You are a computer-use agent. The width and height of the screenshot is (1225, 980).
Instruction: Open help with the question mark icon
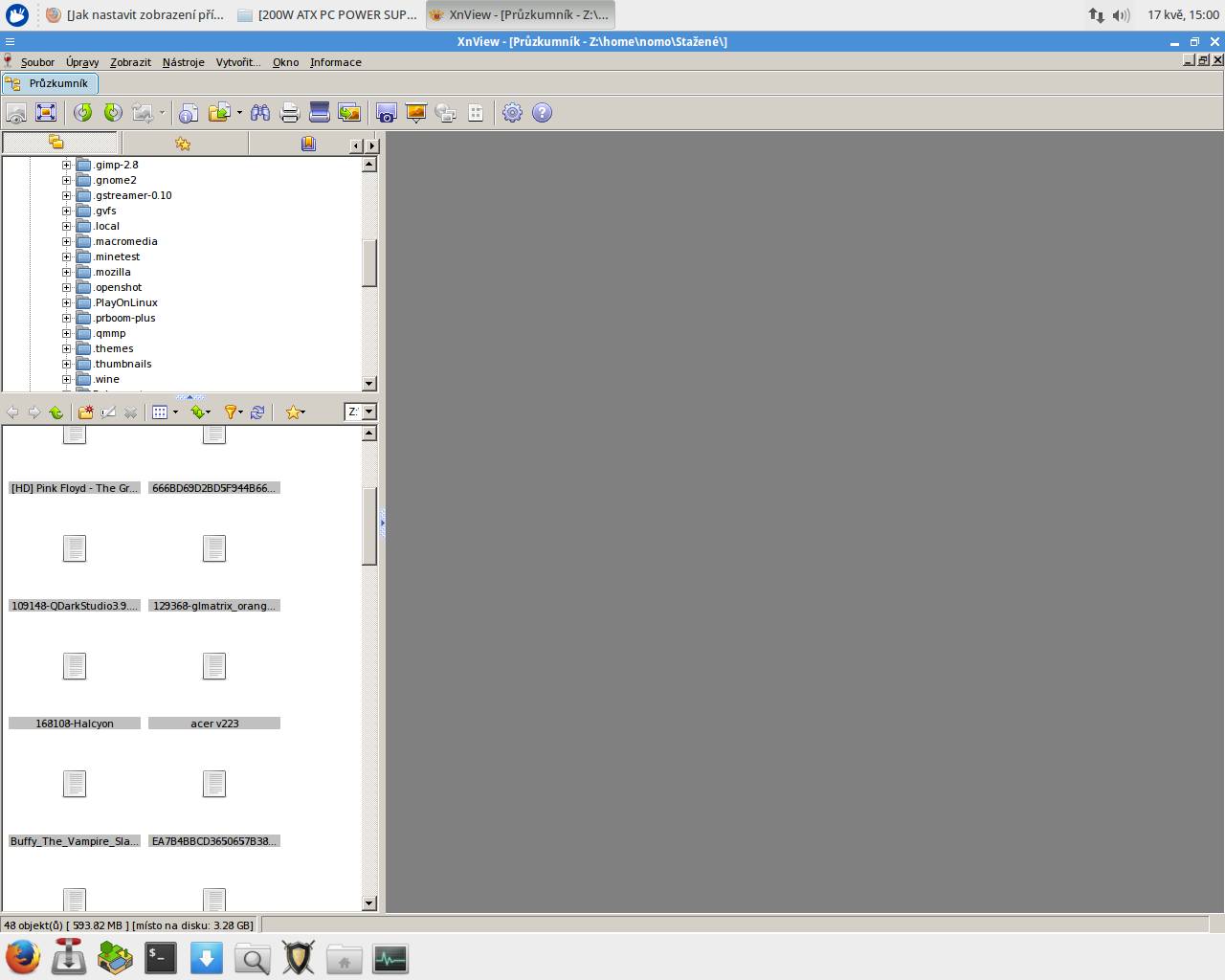(x=543, y=113)
